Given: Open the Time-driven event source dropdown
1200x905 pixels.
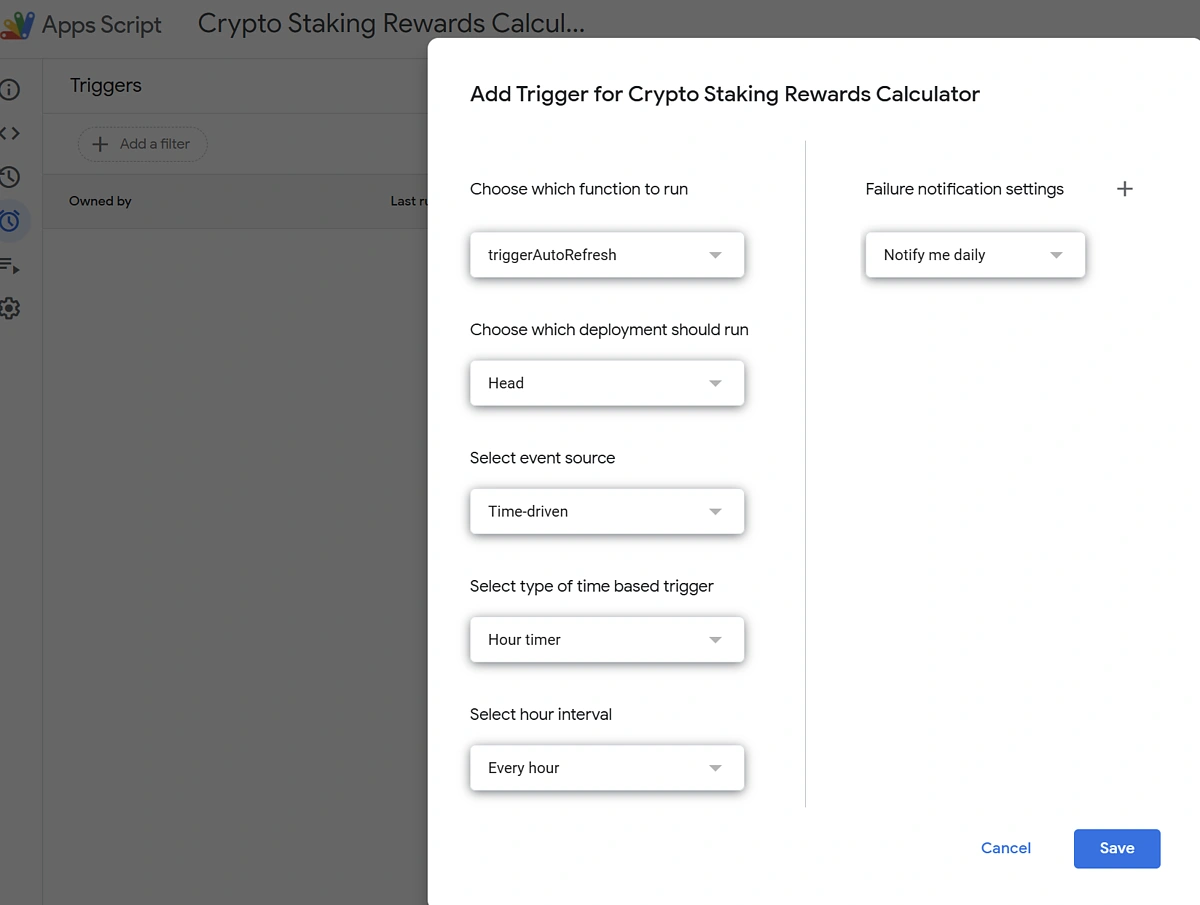Looking at the screenshot, I should point(606,511).
